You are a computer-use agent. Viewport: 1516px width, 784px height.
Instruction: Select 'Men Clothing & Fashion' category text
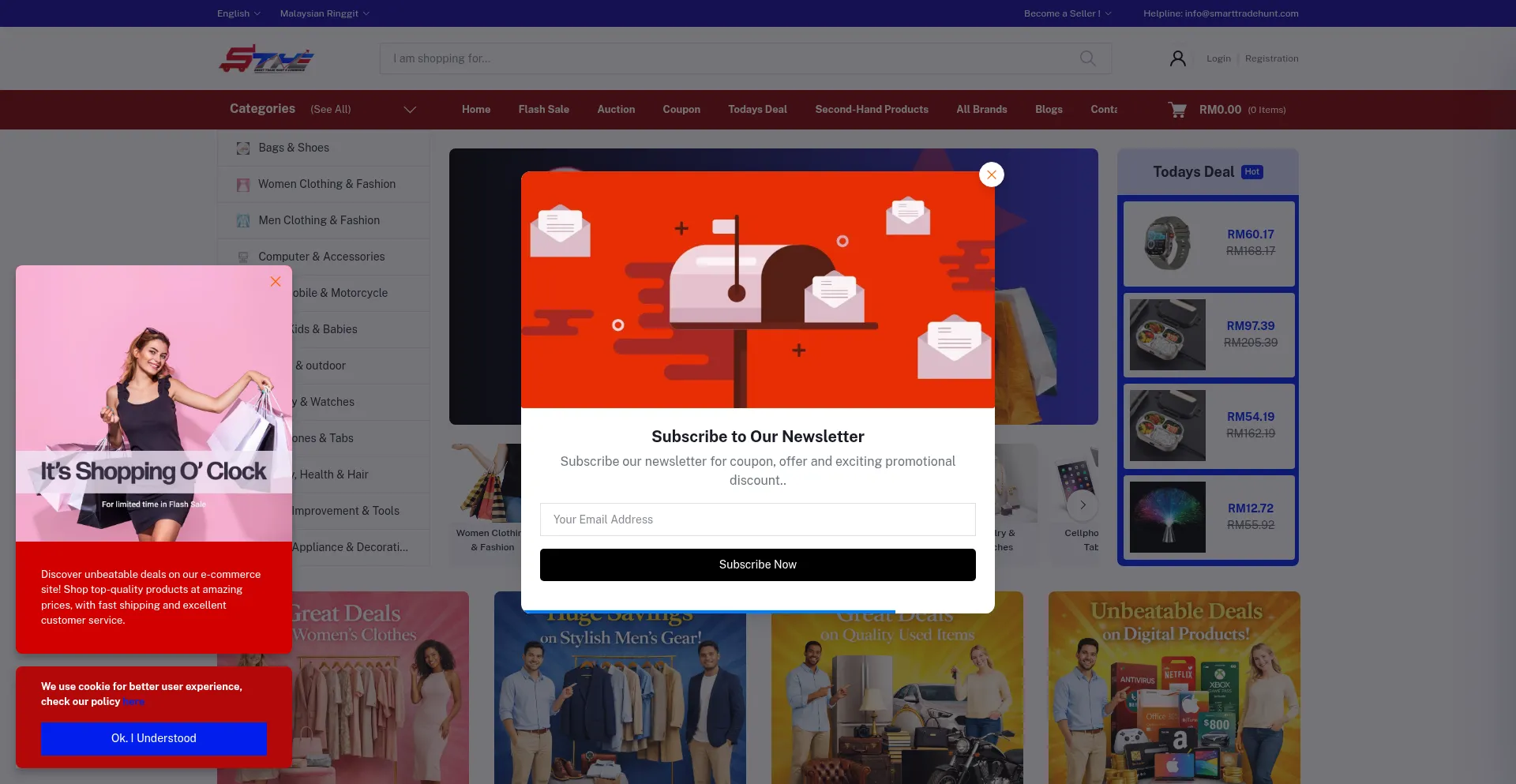(319, 221)
